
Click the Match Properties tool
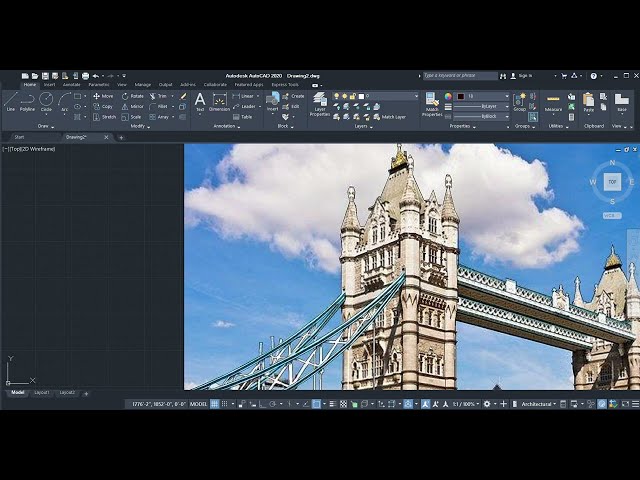[432, 104]
